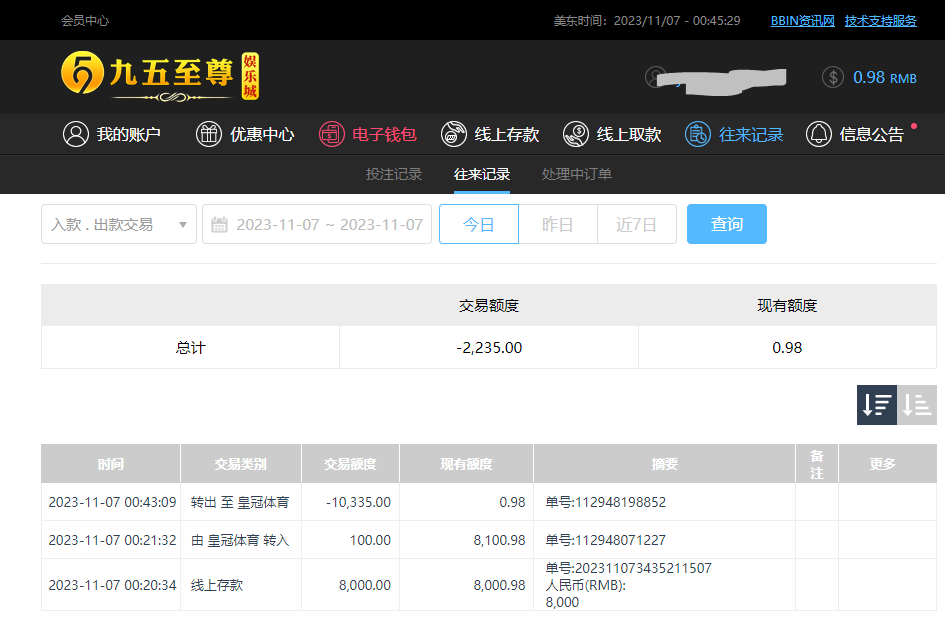945x618 pixels.
Task: Switch to the 投注记录 tab
Action: 394,174
